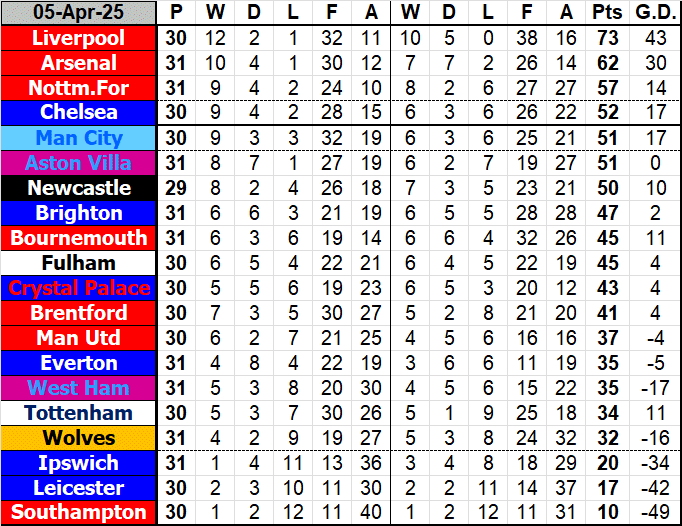682x526 pixels.
Task: Click the Aston Villa team cell
Action: tap(78, 163)
